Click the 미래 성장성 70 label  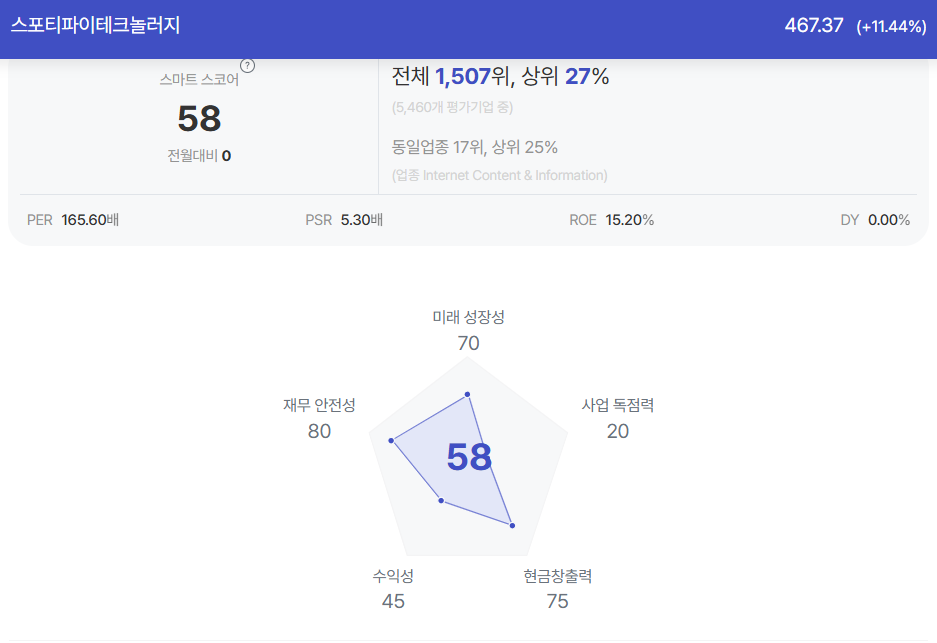pyautogui.click(x=468, y=330)
